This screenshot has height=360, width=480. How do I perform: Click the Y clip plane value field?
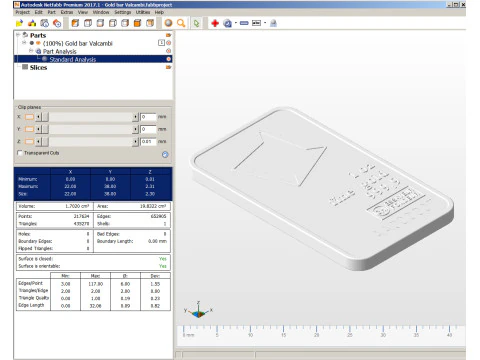(148, 129)
